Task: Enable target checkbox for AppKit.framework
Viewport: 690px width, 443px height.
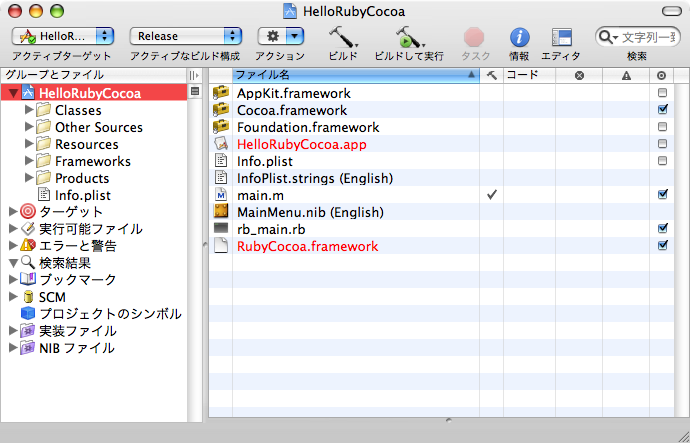Action: click(662, 93)
